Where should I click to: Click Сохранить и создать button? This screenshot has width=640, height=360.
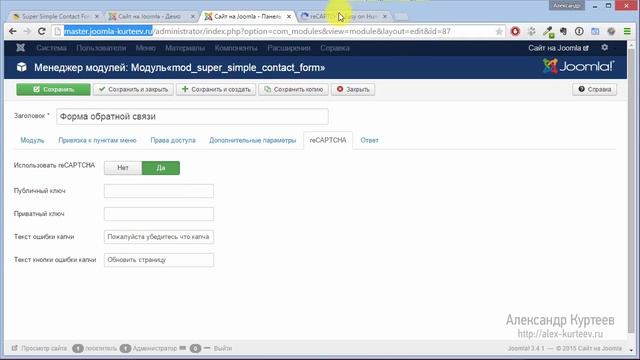216,89
